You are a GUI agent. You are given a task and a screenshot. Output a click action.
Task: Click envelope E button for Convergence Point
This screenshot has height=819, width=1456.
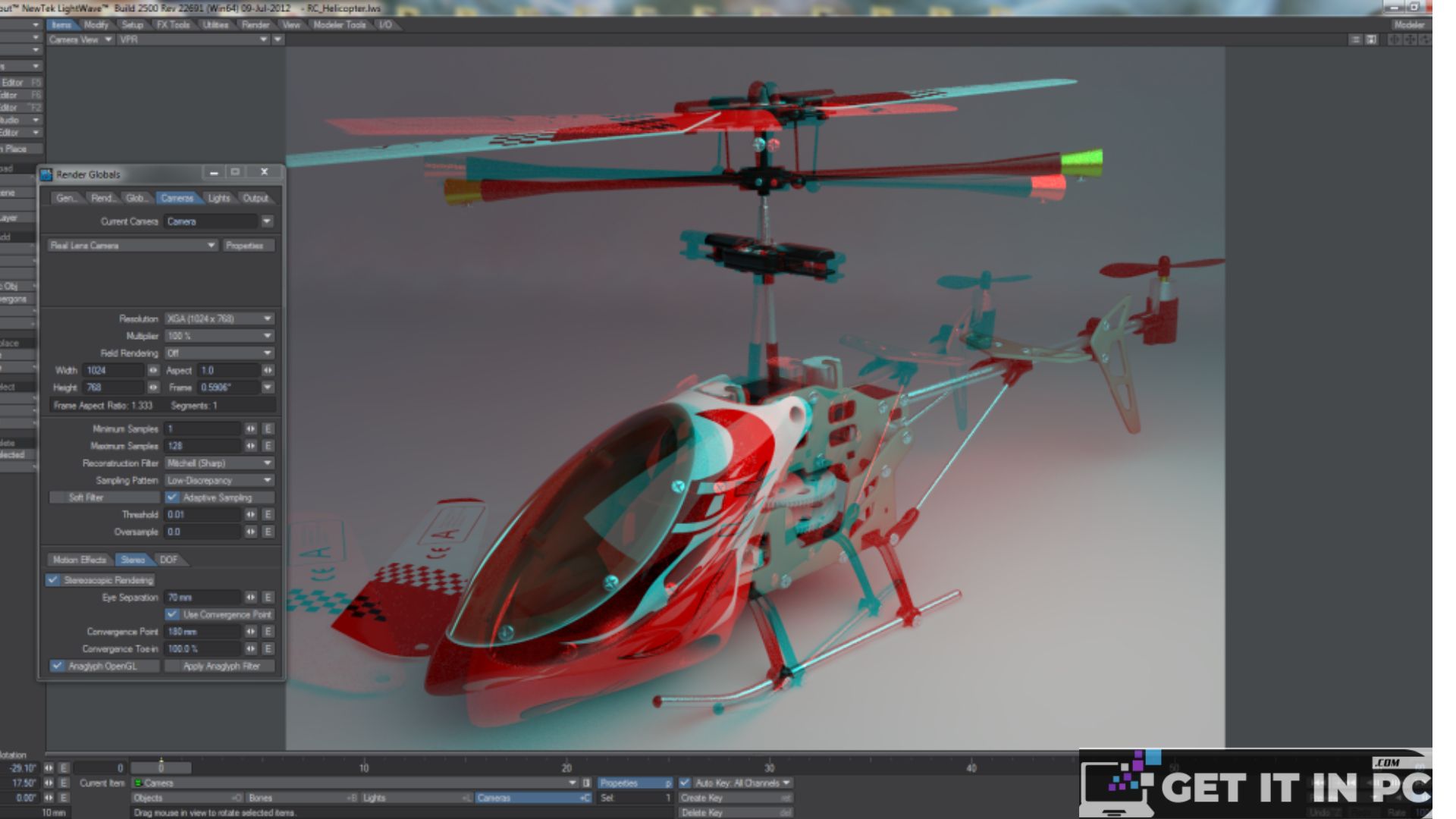click(x=268, y=632)
